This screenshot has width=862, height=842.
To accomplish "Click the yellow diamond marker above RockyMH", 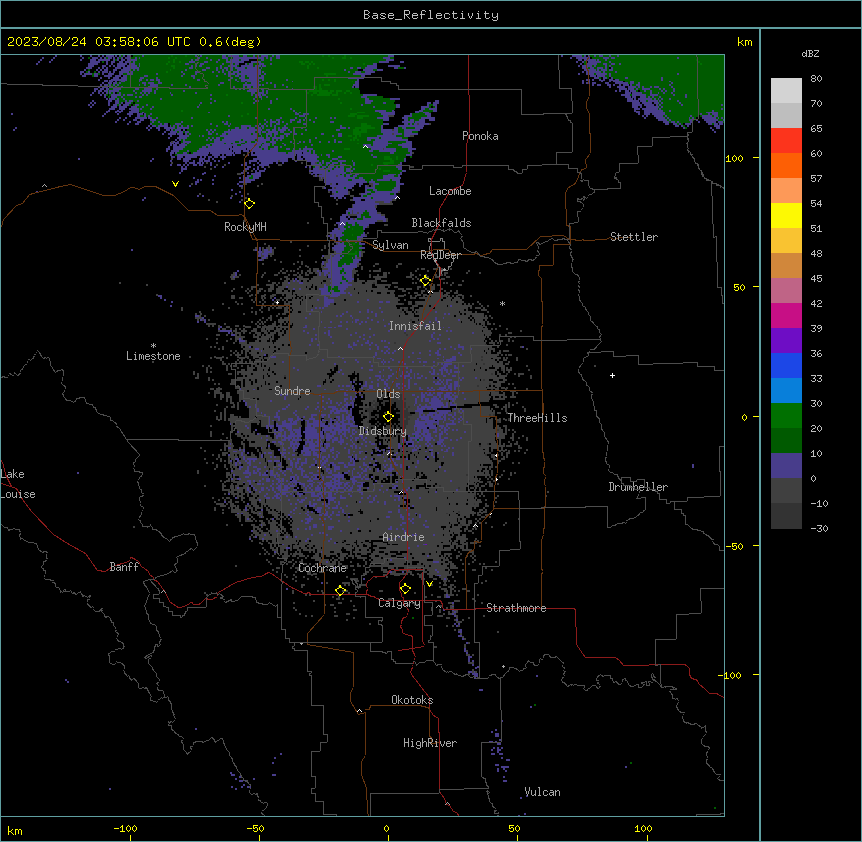I will click(250, 204).
